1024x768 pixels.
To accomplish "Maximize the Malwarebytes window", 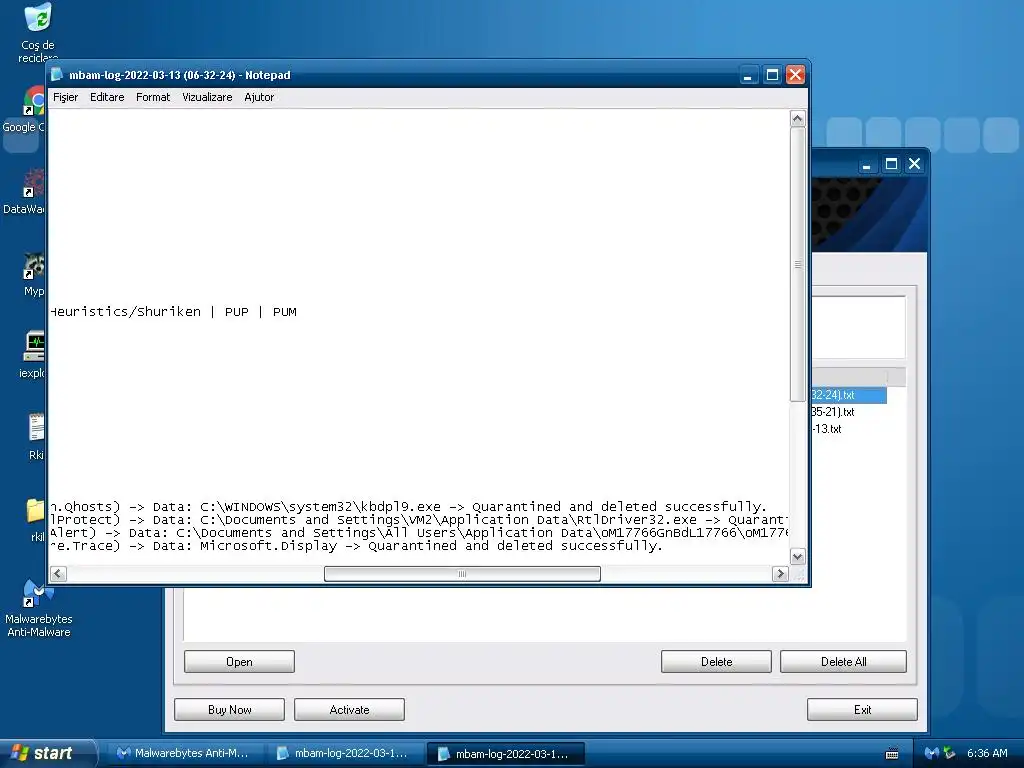I will click(891, 165).
